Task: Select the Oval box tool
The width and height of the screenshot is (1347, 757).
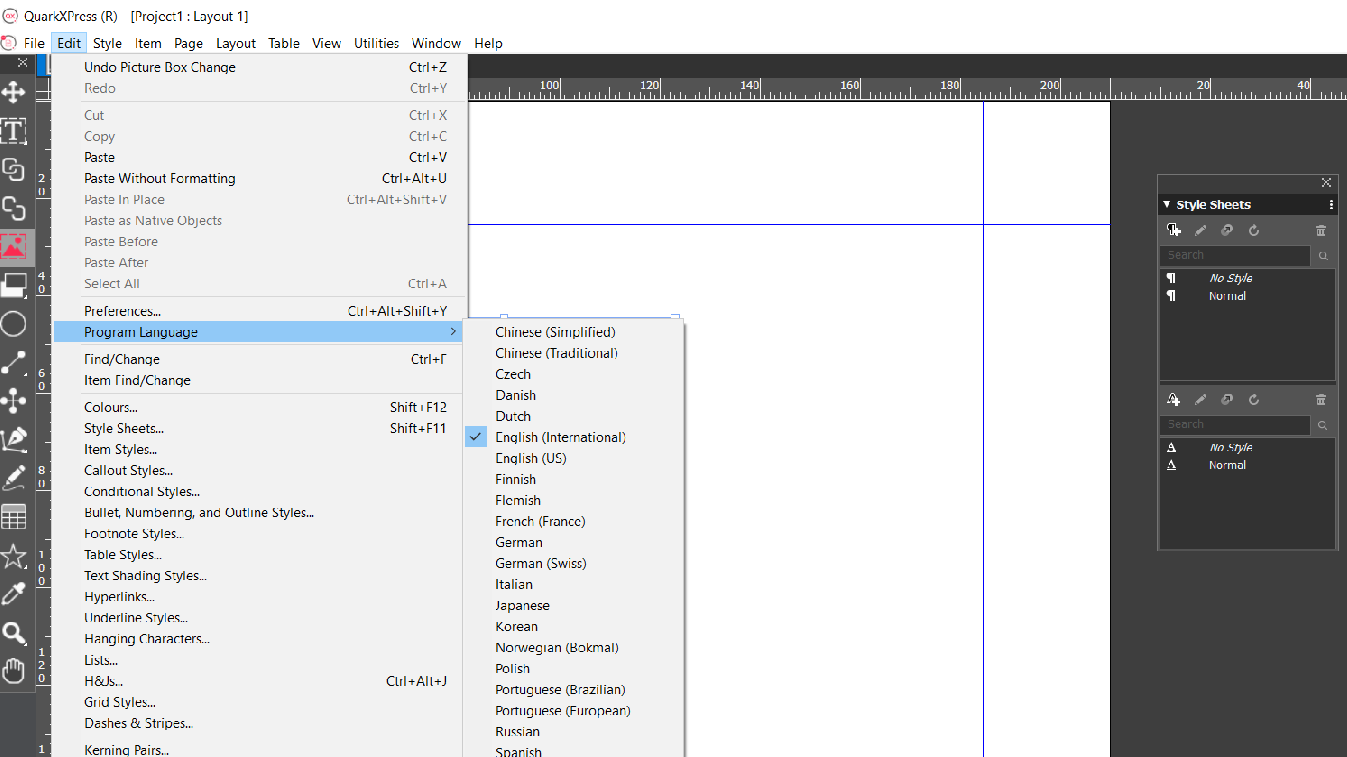Action: [14, 324]
